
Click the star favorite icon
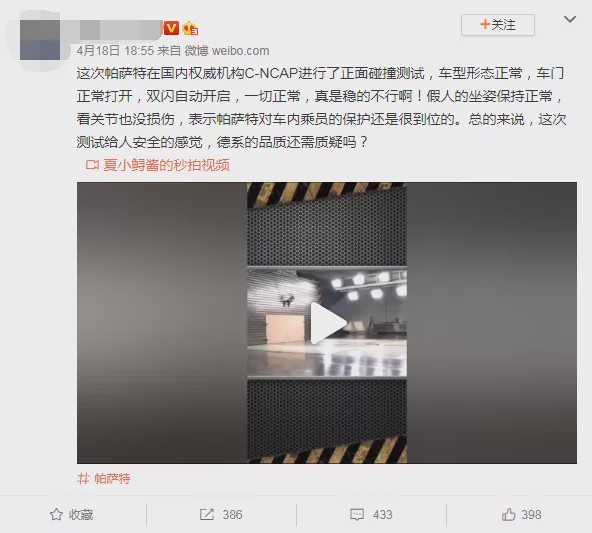56,514
